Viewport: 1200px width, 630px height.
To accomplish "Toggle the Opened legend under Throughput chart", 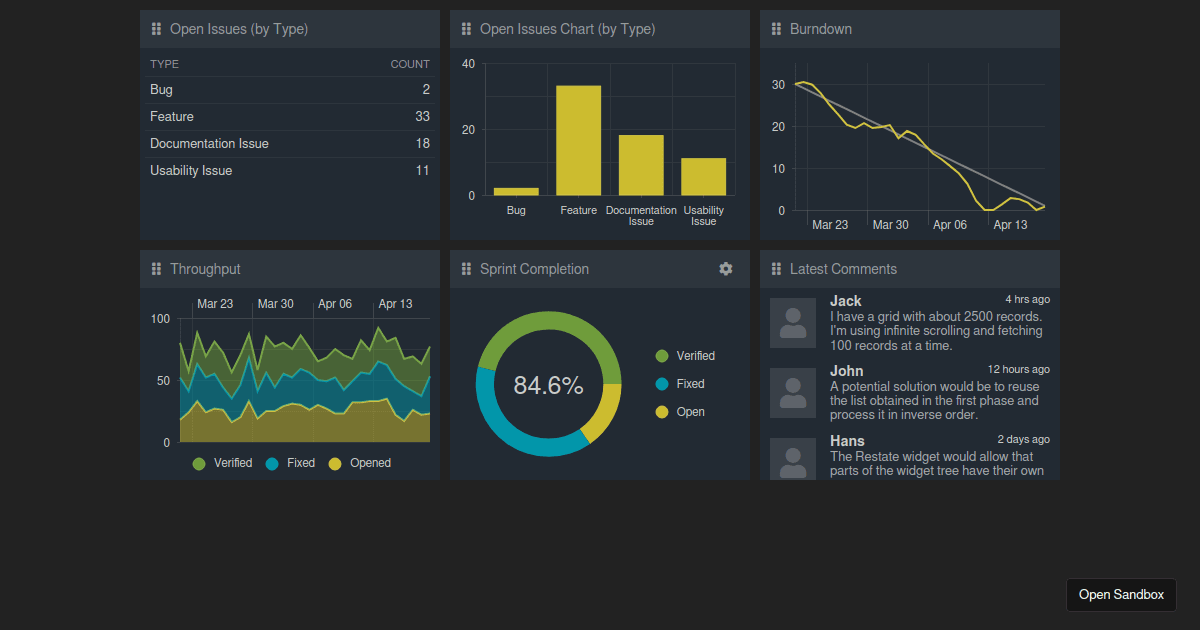I will tap(359, 462).
